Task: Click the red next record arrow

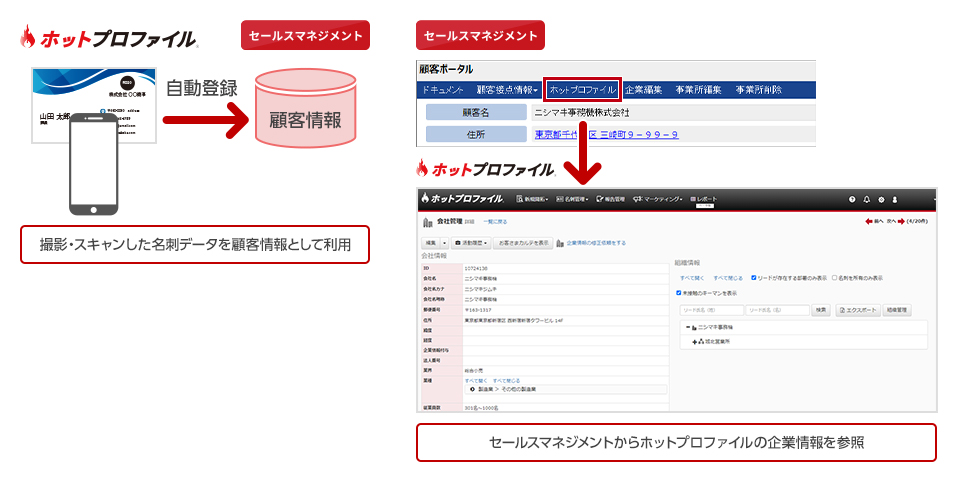Action: (x=900, y=221)
